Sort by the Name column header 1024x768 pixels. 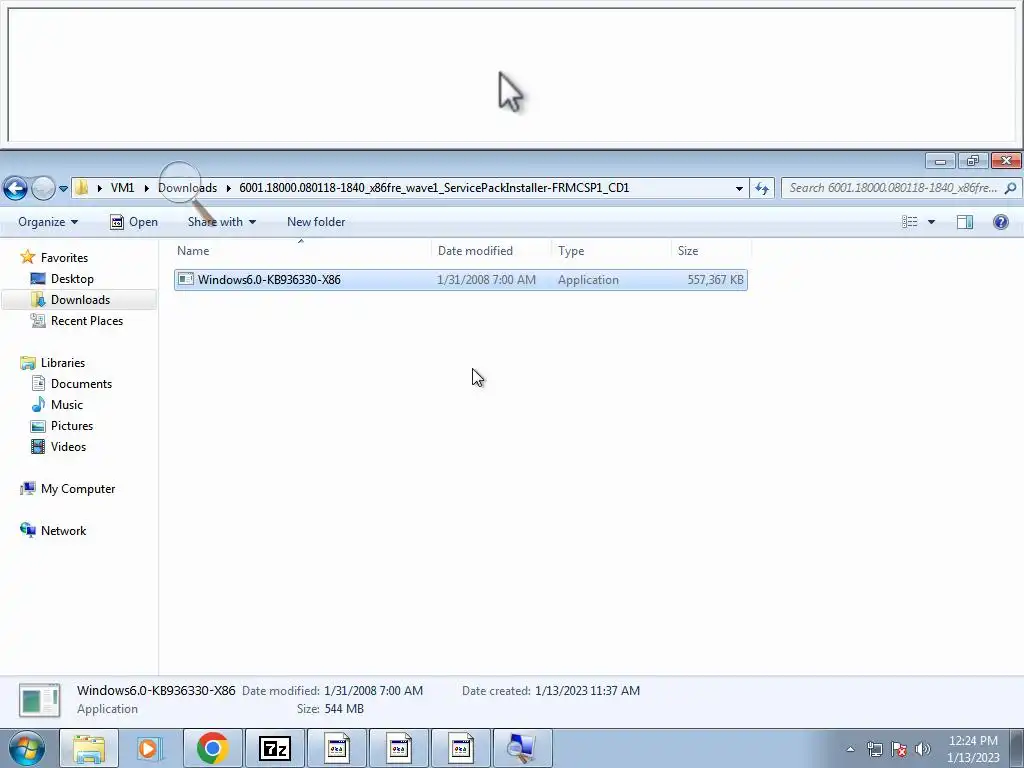(x=193, y=251)
